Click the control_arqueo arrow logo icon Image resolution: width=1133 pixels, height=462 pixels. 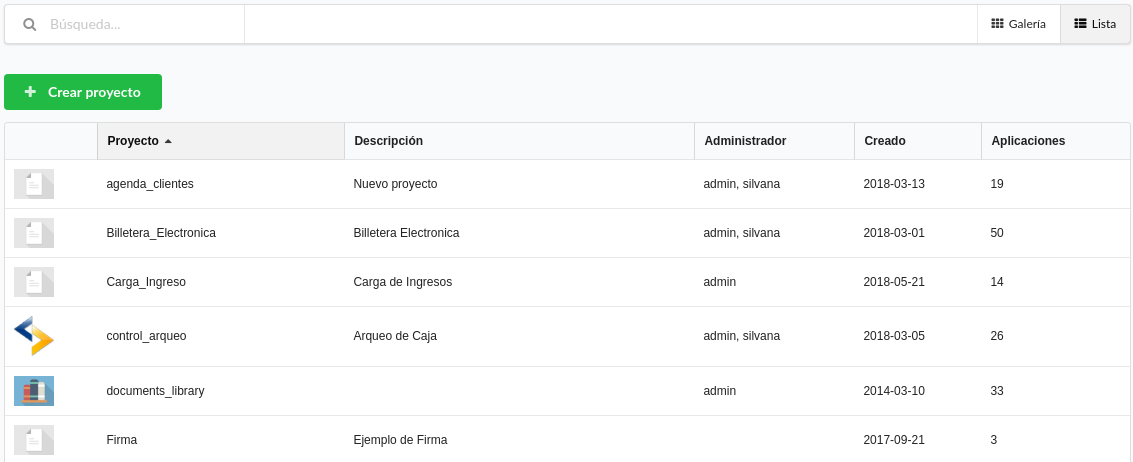(x=34, y=336)
